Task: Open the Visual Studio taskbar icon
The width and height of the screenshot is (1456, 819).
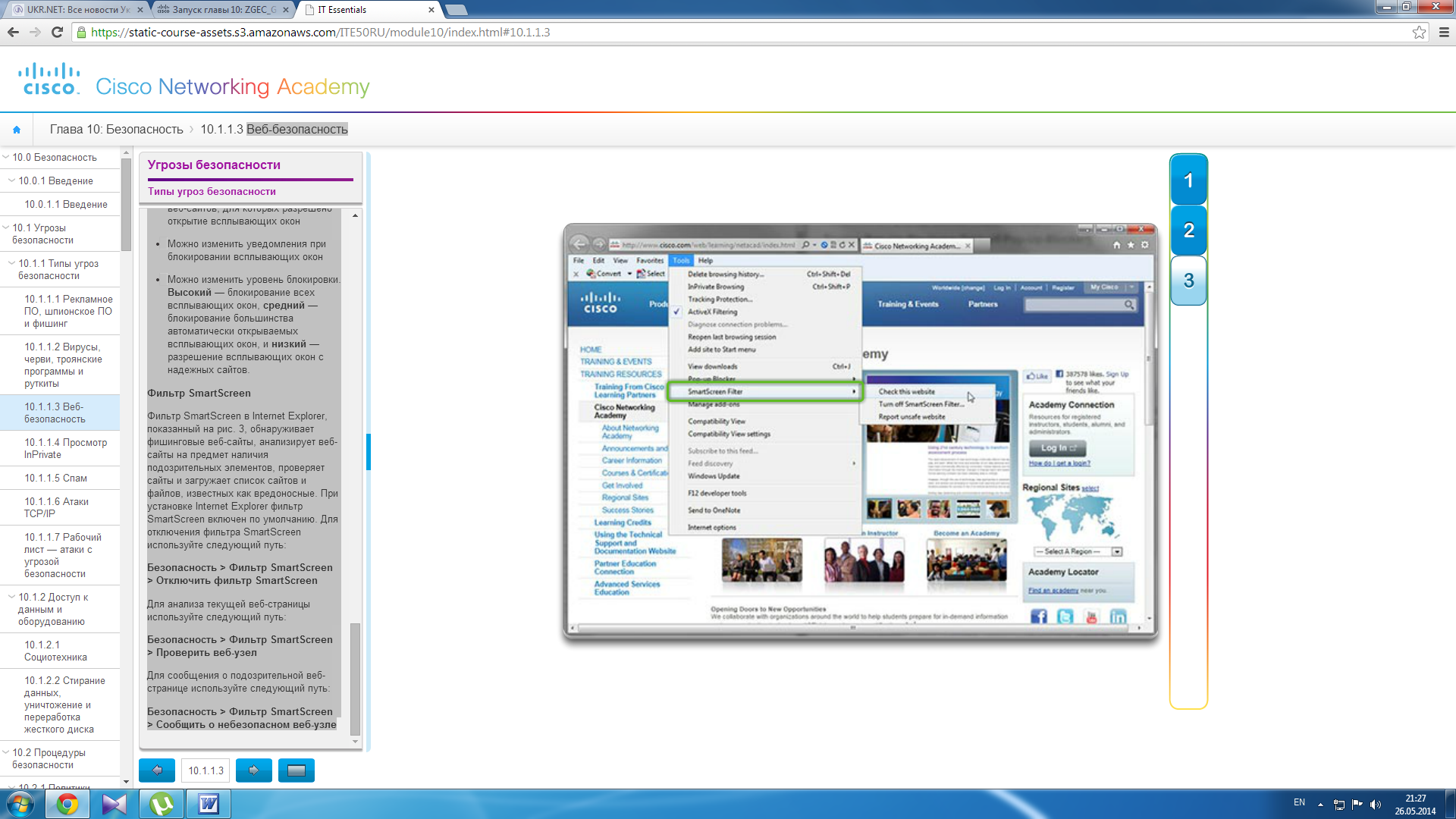Action: (115, 805)
